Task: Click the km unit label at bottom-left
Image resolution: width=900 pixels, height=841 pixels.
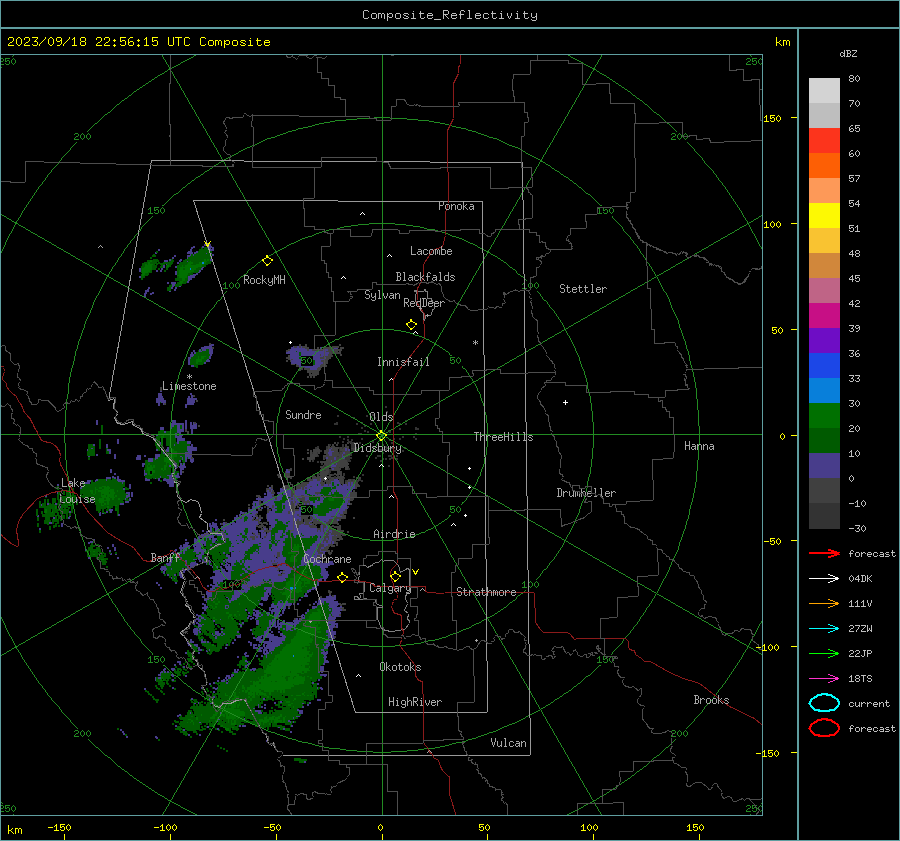Action: point(14,830)
